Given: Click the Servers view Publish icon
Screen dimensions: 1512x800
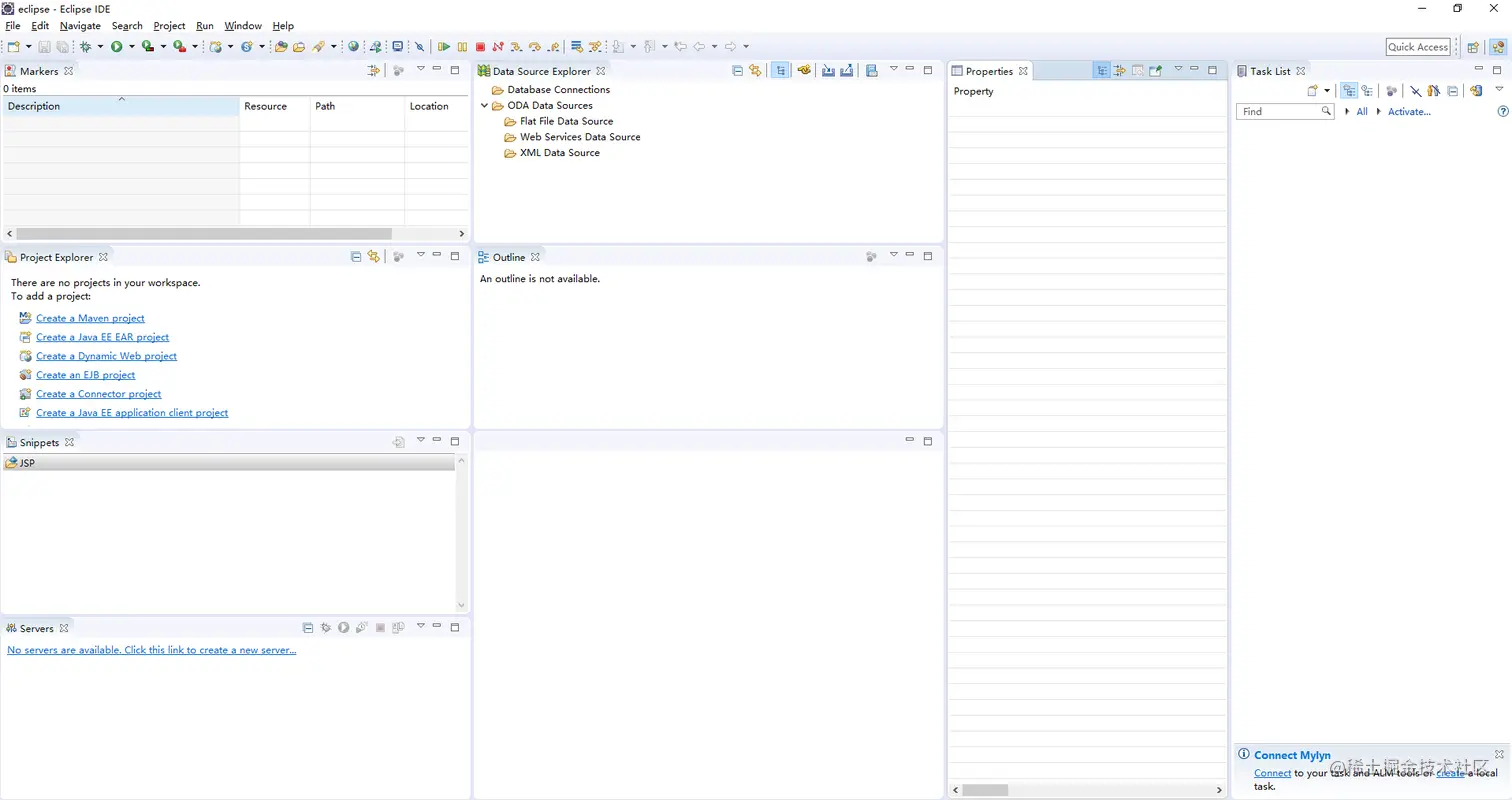Looking at the screenshot, I should pyautogui.click(x=398, y=628).
